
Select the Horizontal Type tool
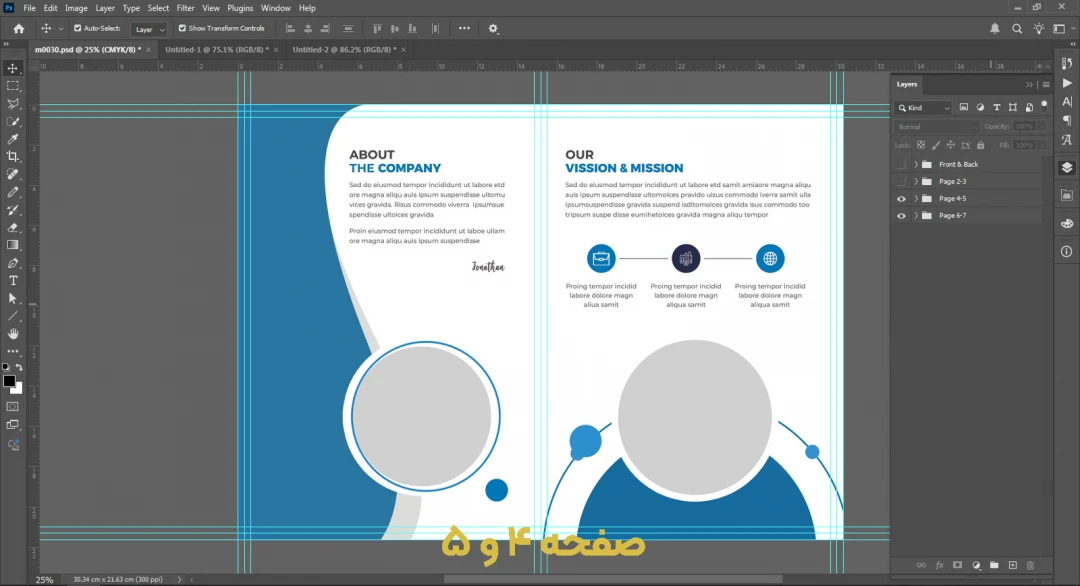(x=13, y=281)
